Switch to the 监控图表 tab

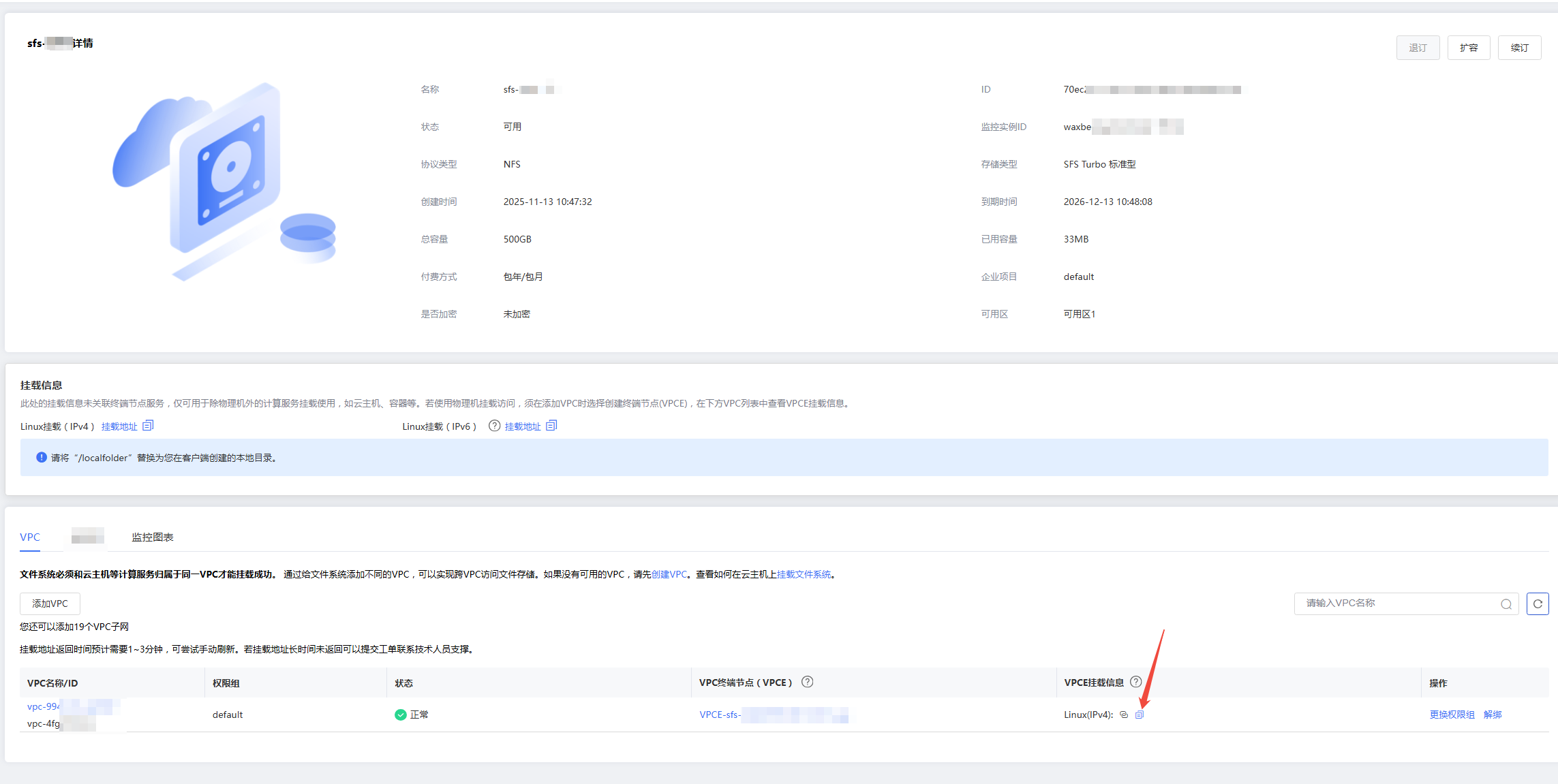[153, 537]
